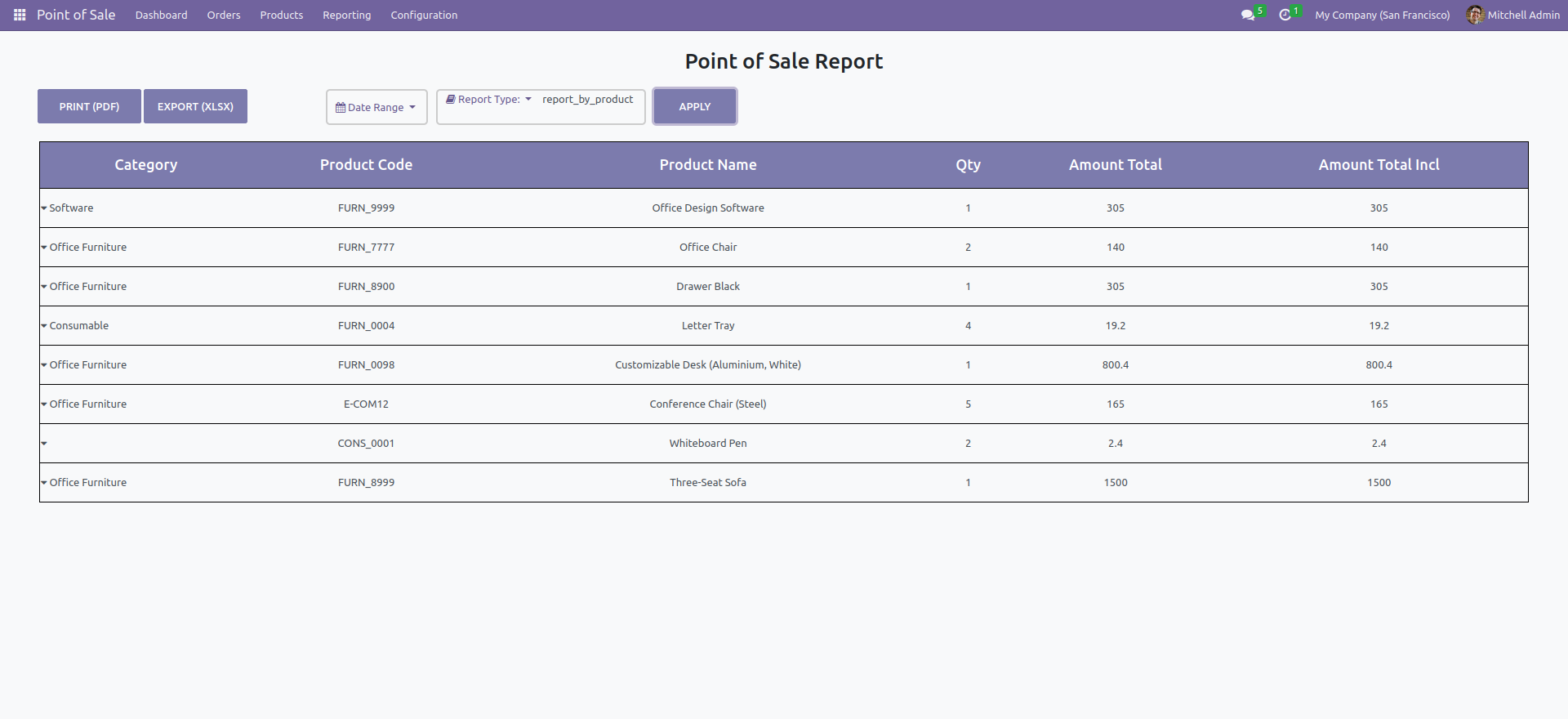
Task: Open the Date Range dropdown
Action: click(x=376, y=108)
